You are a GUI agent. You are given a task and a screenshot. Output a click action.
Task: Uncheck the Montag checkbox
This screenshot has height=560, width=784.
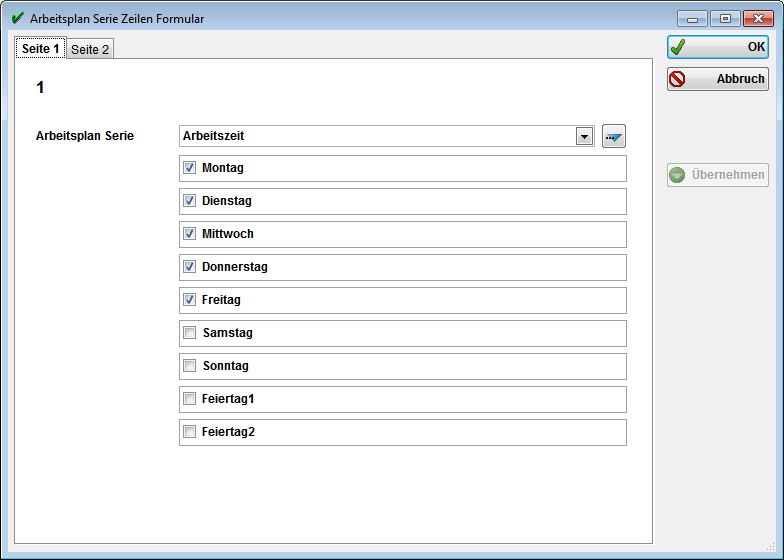(x=190, y=168)
